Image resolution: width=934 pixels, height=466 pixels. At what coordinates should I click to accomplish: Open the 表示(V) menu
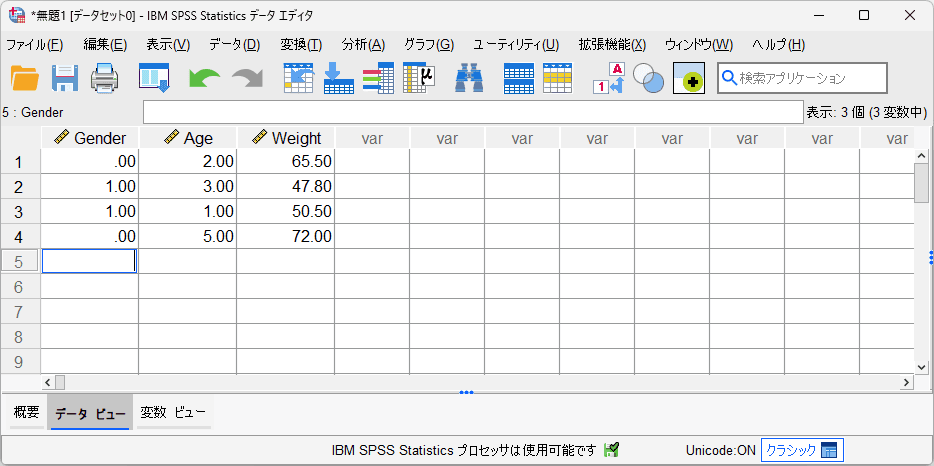coord(168,45)
